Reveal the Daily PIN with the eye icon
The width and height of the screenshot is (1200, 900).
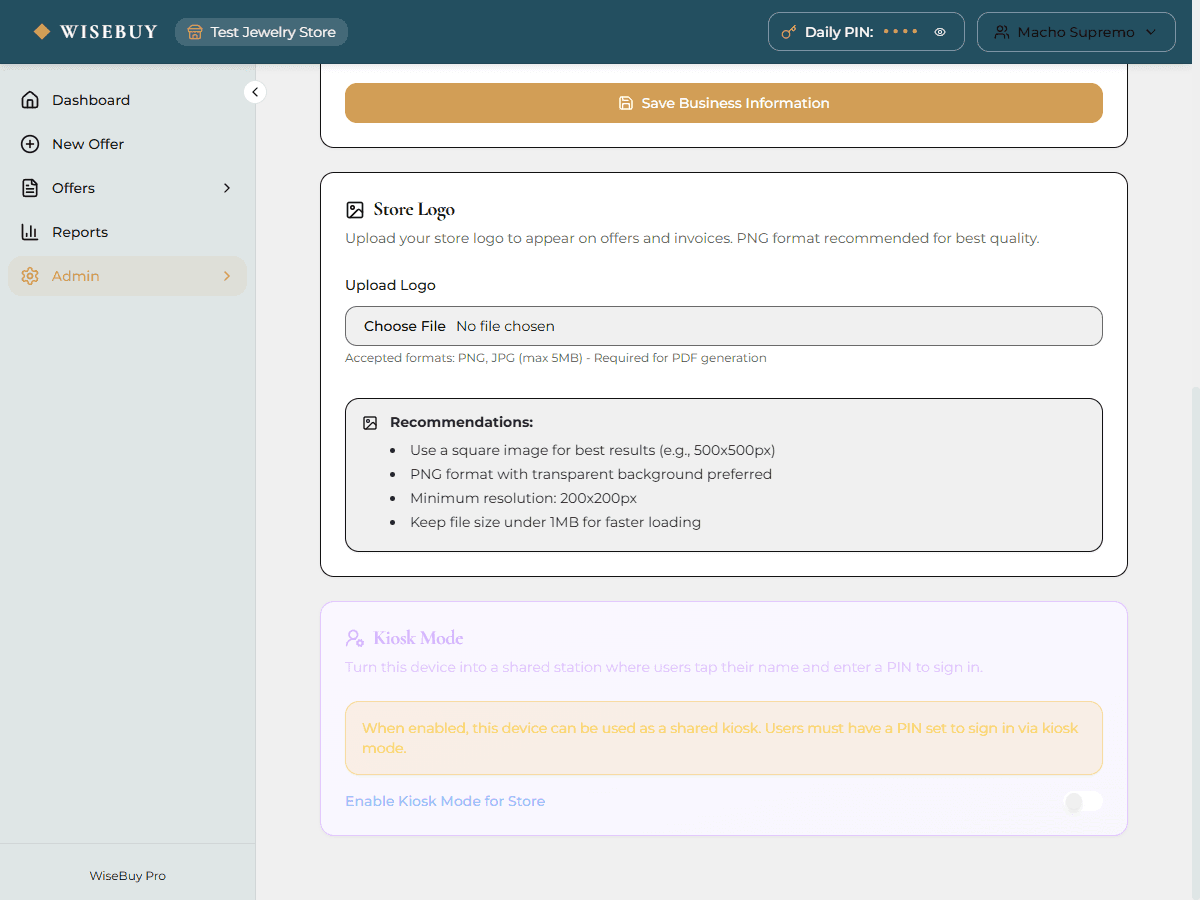939,31
